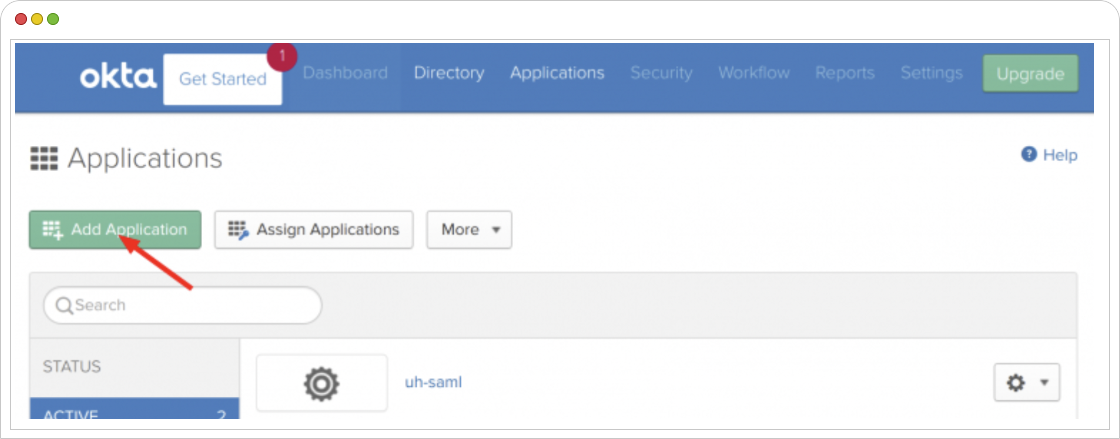Go to the Dashboard menu
The image size is (1120, 439).
click(345, 73)
